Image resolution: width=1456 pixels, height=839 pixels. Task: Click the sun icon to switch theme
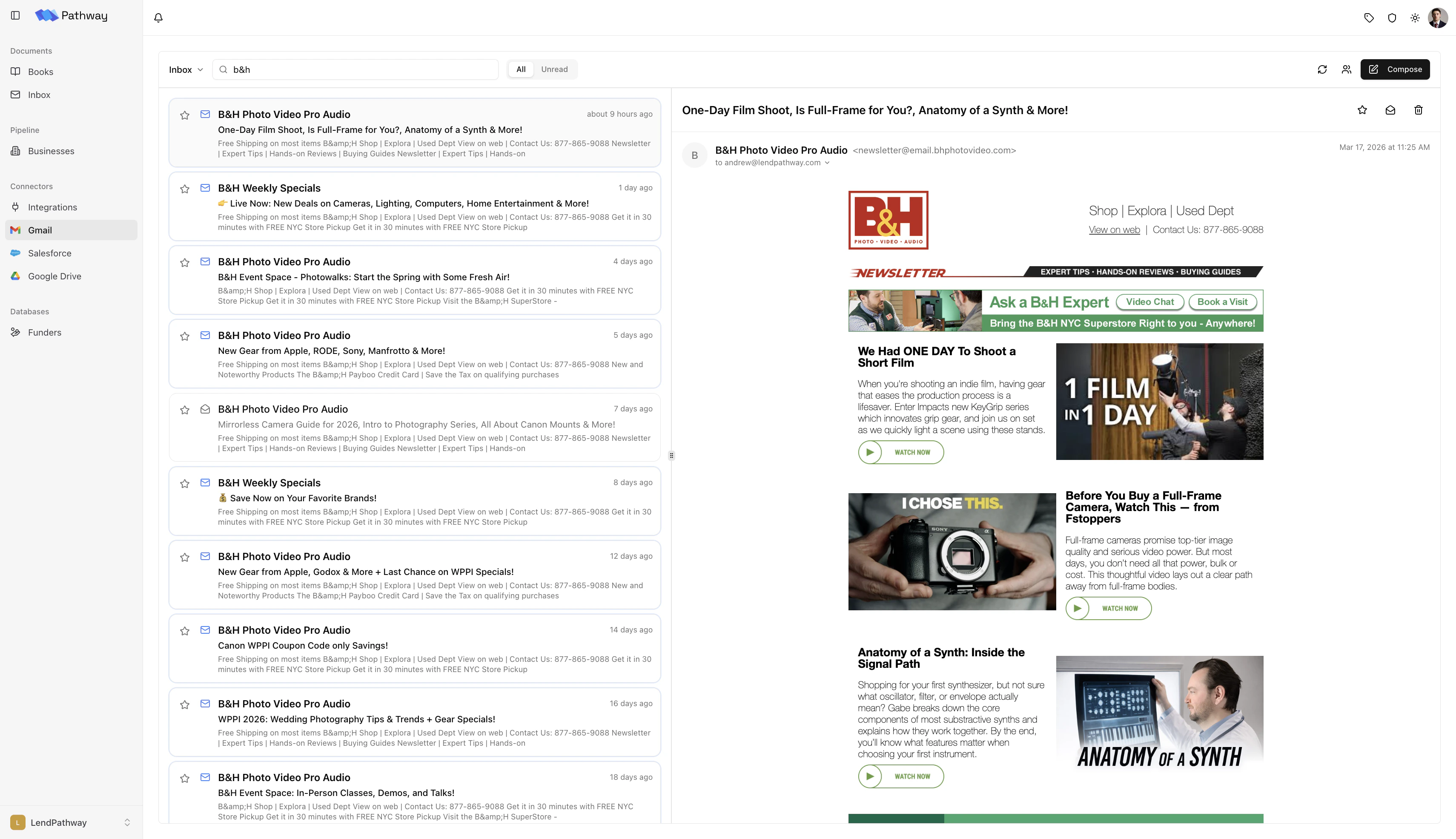(x=1415, y=17)
